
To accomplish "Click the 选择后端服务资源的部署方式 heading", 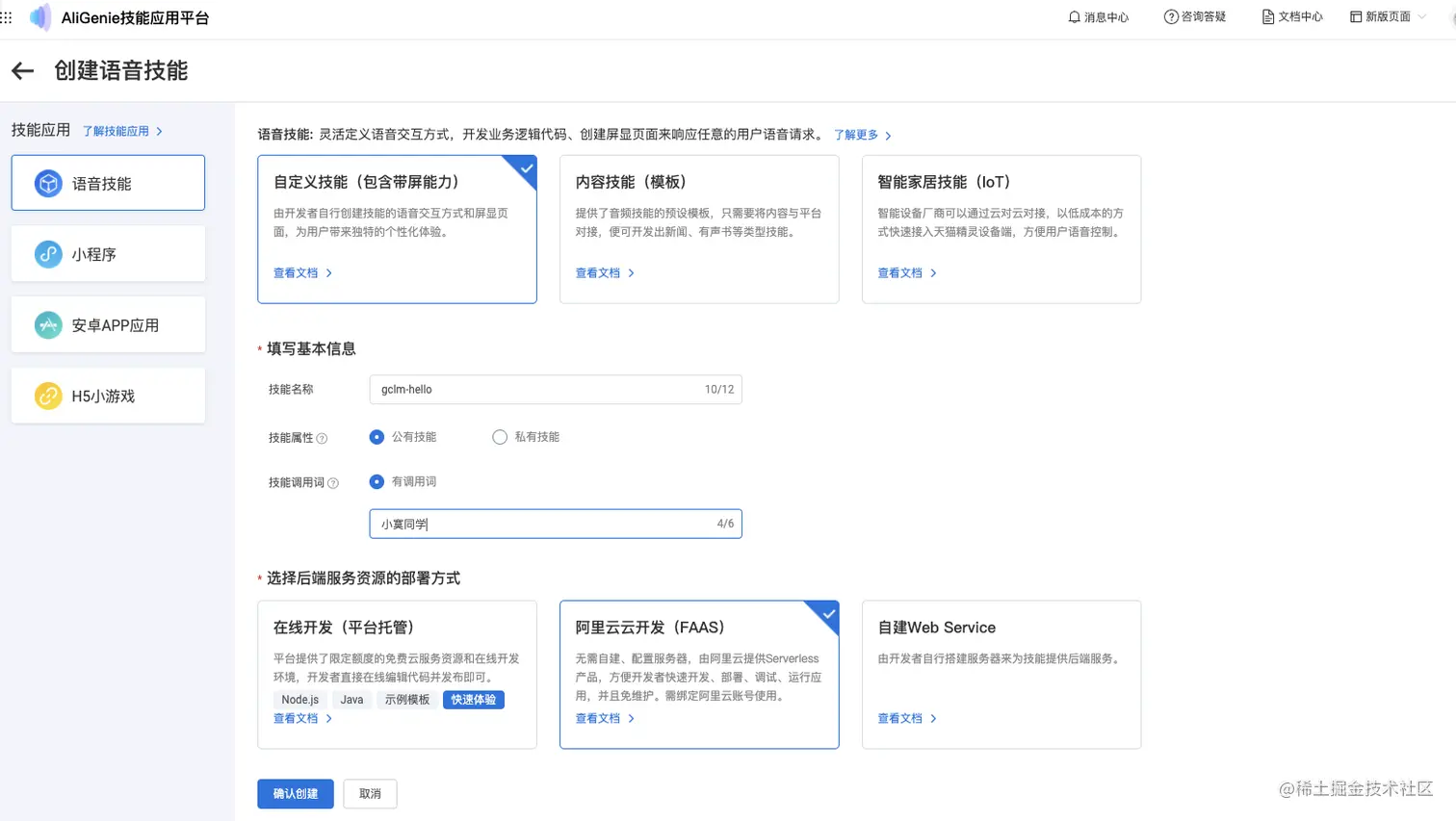I will (x=363, y=578).
